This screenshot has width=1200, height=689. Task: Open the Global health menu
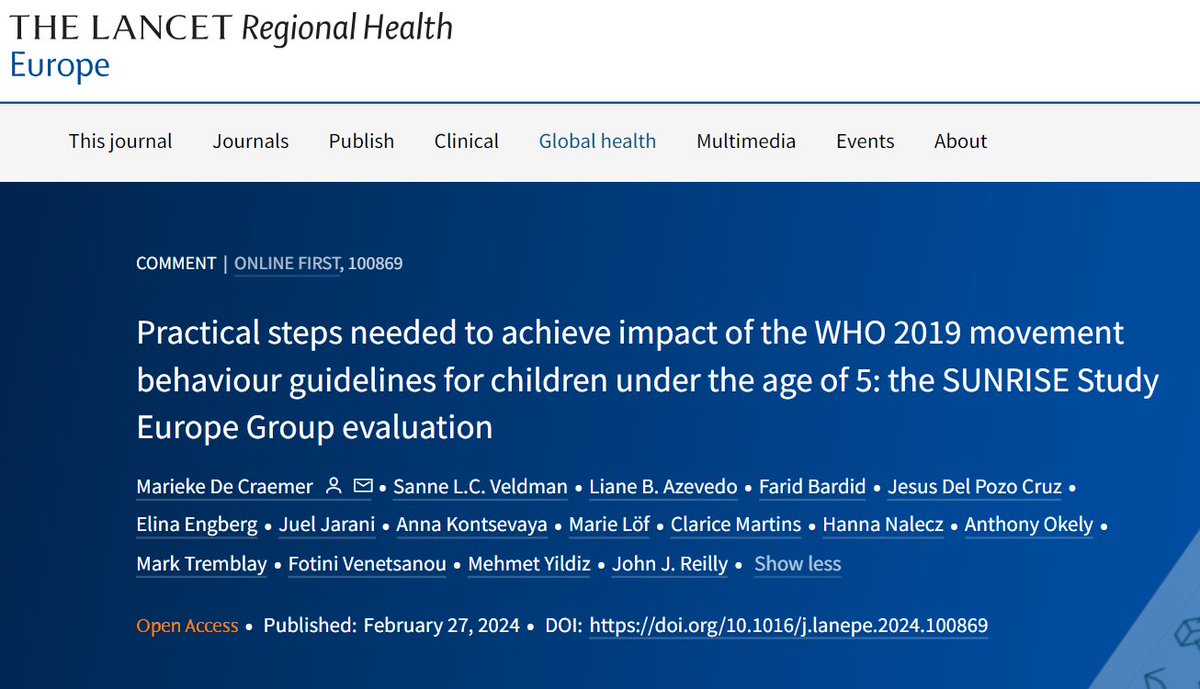pyautogui.click(x=597, y=141)
